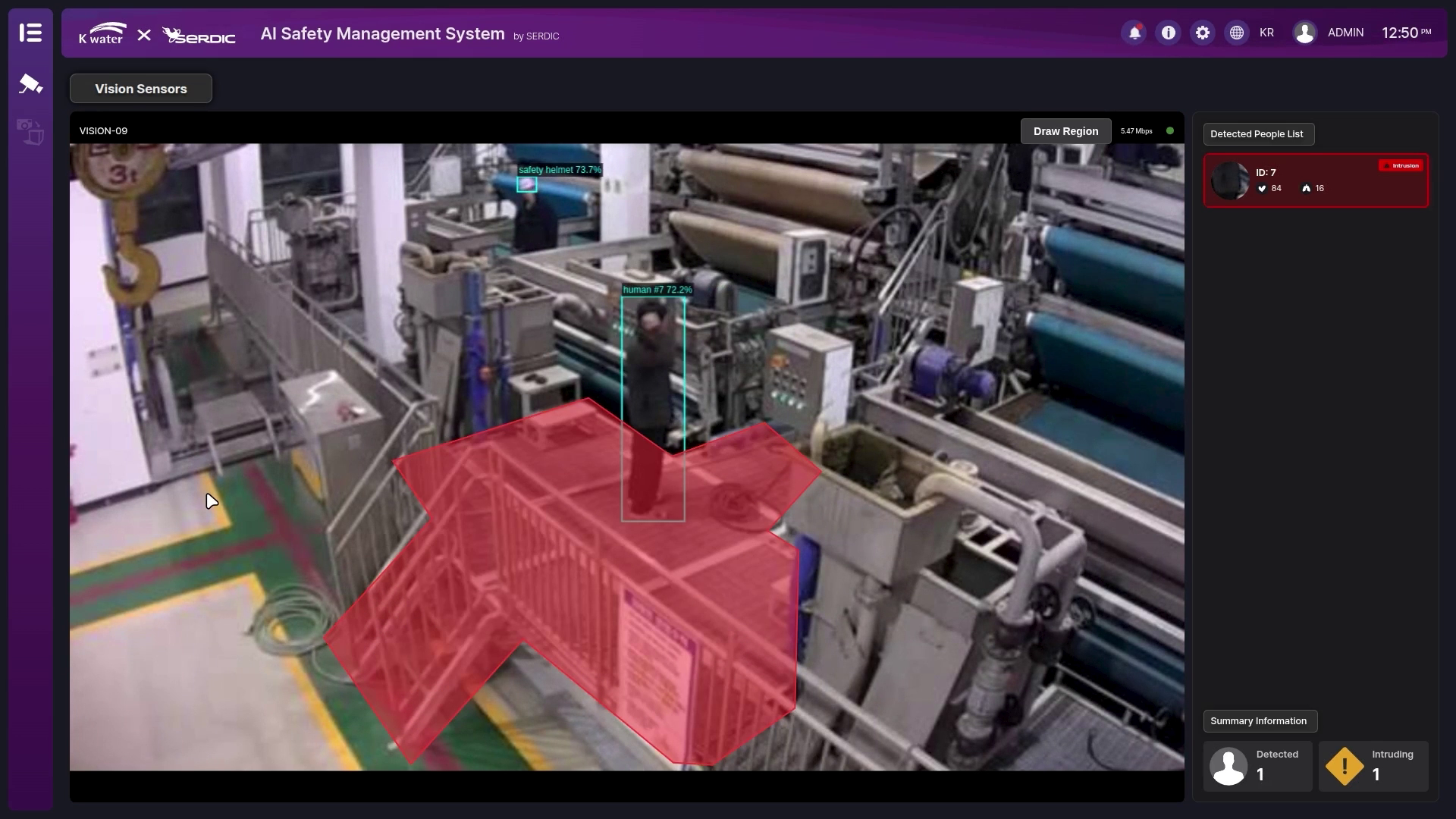This screenshot has width=1456, height=819.
Task: Click the heart rate icon for ID 7
Action: coord(1262,189)
